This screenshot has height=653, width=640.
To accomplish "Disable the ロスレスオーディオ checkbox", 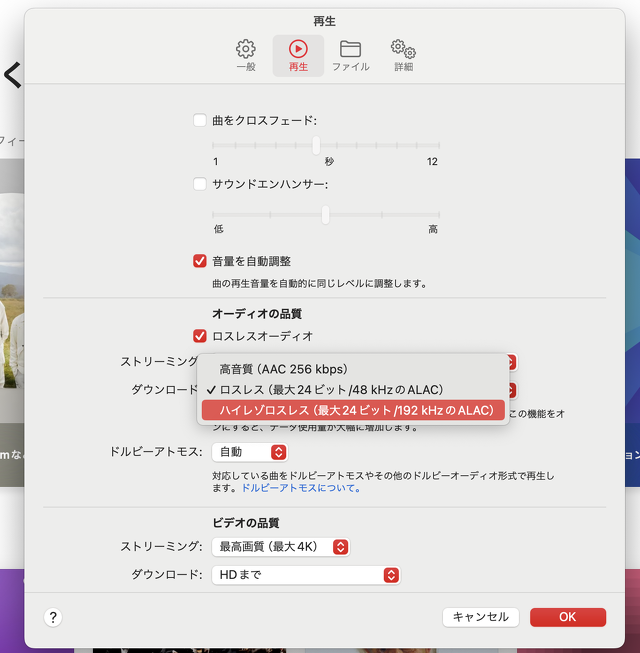I will point(199,336).
